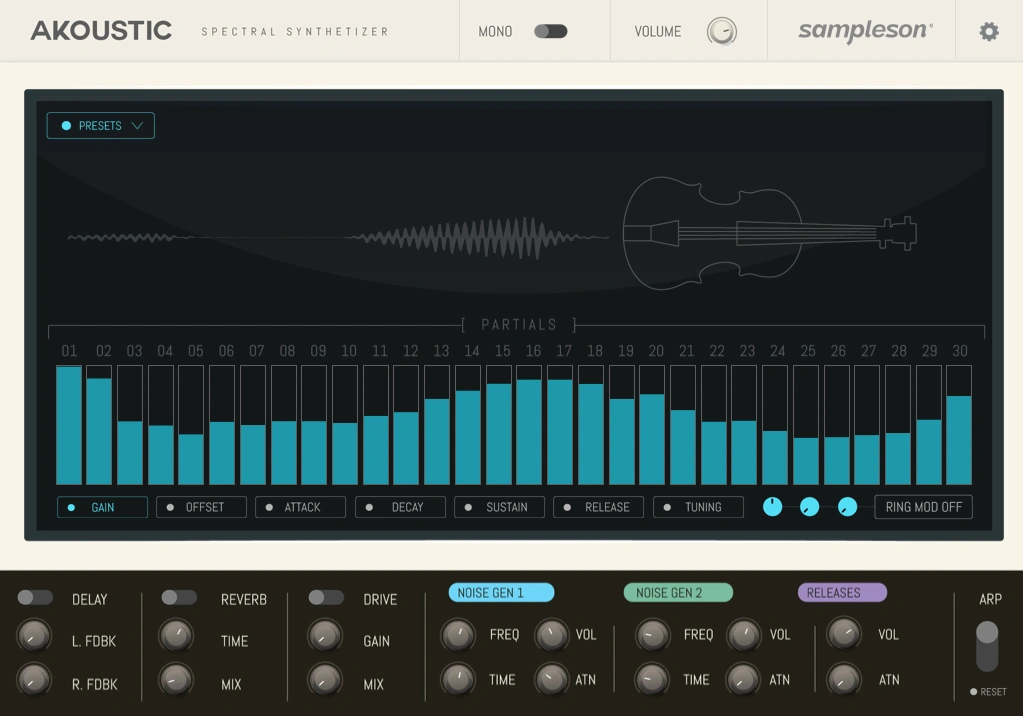The width and height of the screenshot is (1023, 716).
Task: Click partial 05 gain bar
Action: click(x=191, y=425)
